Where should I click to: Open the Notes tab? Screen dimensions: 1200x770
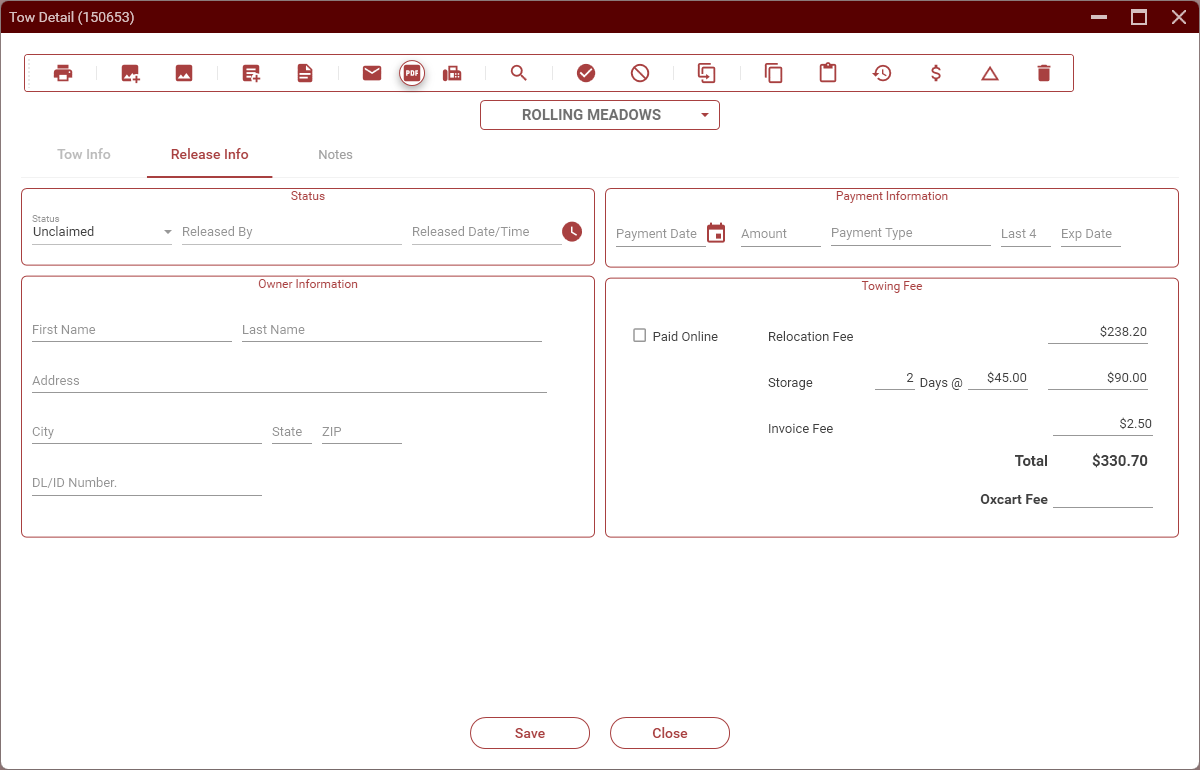(x=335, y=154)
